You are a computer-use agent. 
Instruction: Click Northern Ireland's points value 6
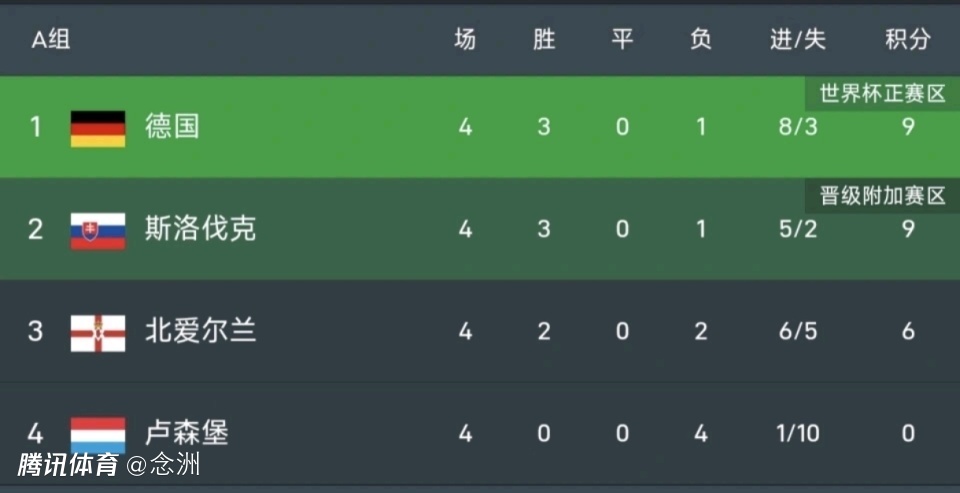tap(907, 332)
